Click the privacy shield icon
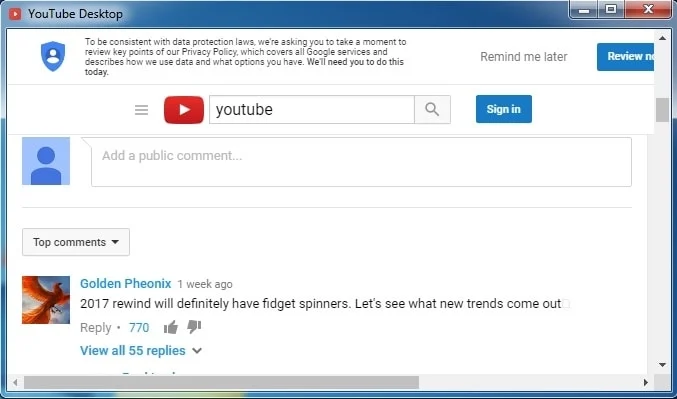677x399 pixels. pyautogui.click(x=53, y=56)
